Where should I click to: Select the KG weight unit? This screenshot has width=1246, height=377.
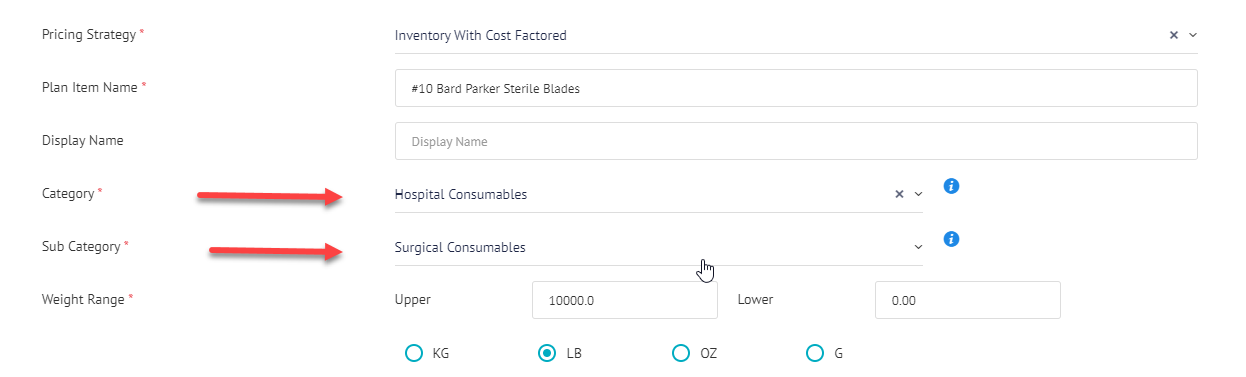[414, 353]
